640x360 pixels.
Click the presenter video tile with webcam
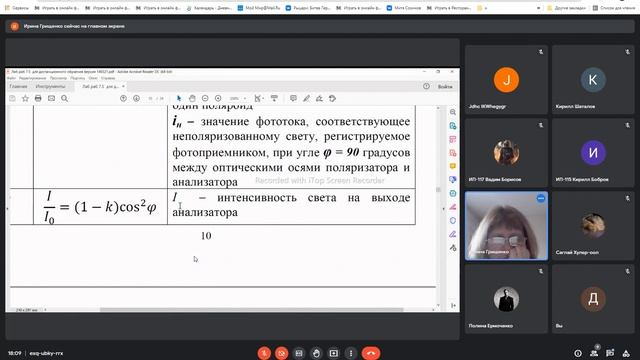[x=506, y=226]
